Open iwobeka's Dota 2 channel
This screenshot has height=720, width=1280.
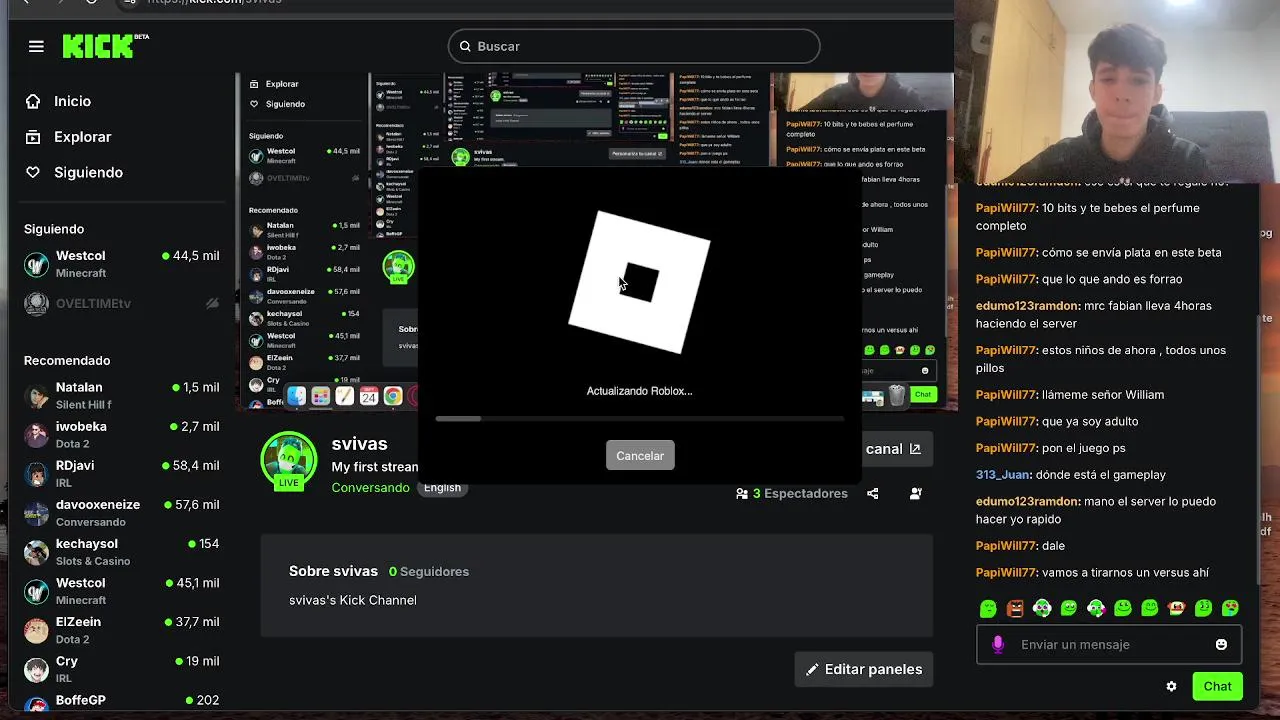click(122, 434)
